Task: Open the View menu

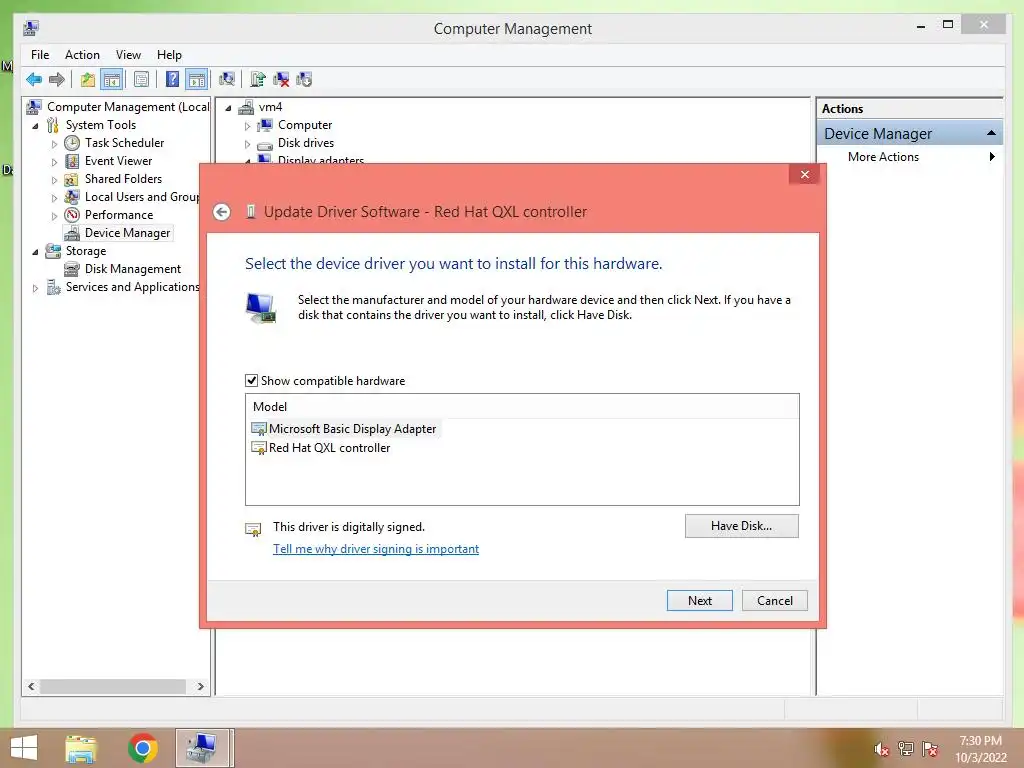Action: pos(128,55)
